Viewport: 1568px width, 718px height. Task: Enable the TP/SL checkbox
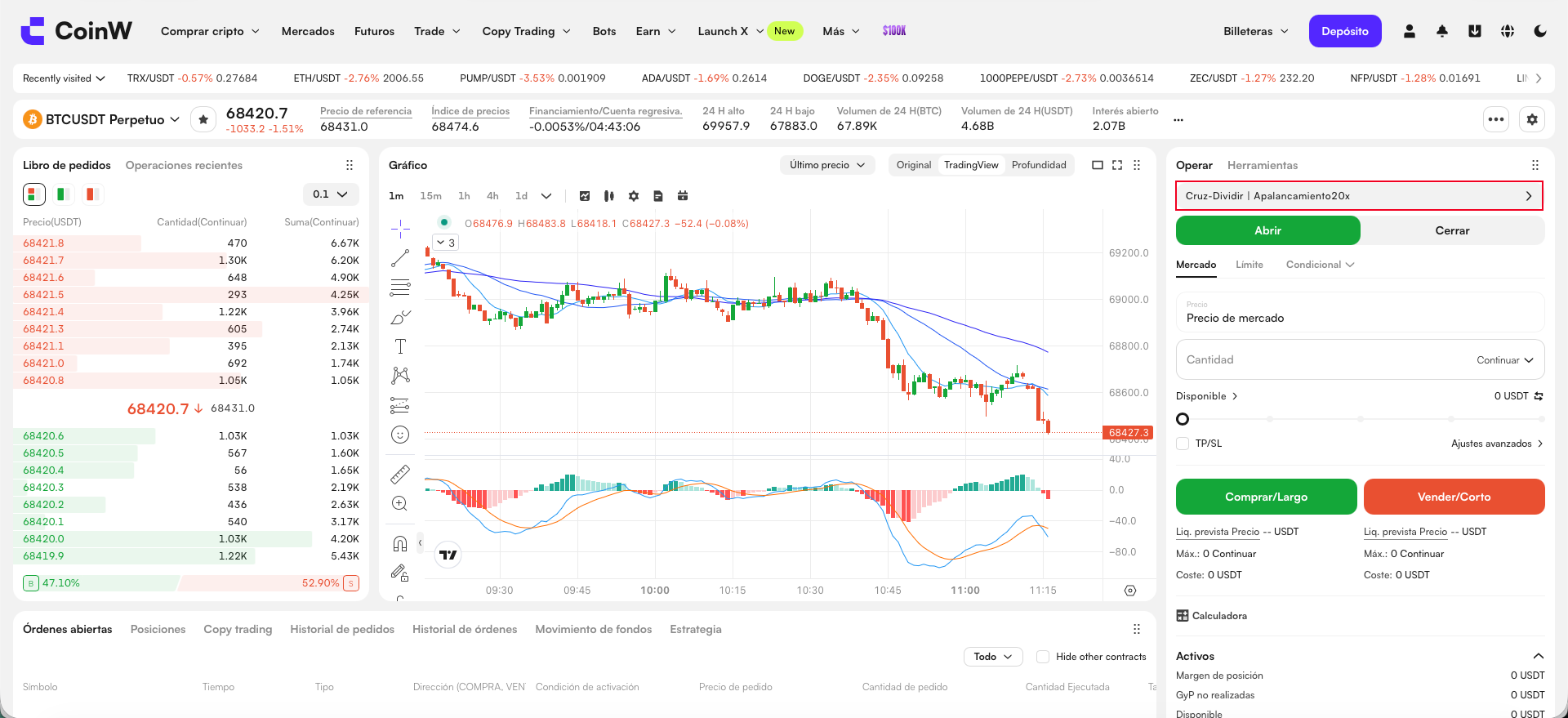tap(1183, 444)
